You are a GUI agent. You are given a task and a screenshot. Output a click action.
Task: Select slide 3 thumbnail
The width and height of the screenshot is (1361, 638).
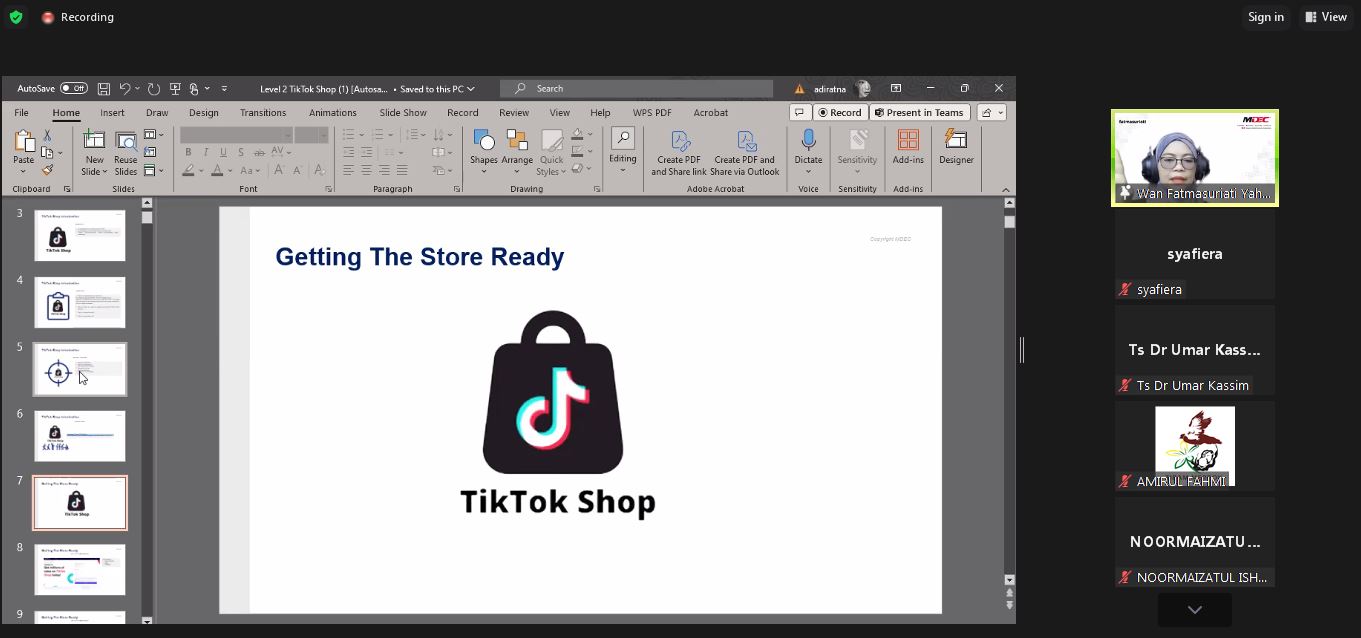[x=80, y=235]
